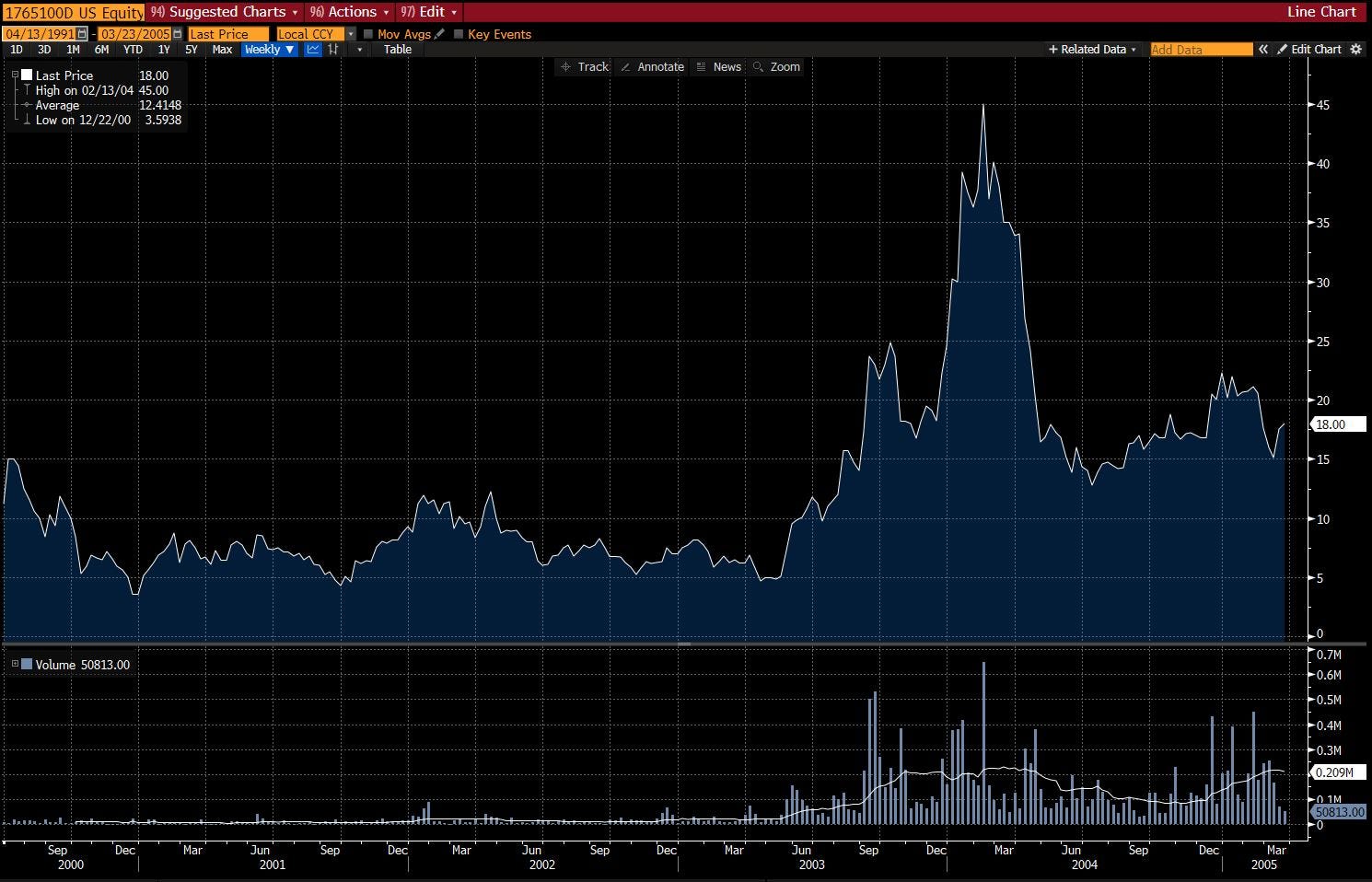Viewport: 1372px width, 882px height.
Task: Select the line chart type icon
Action: click(x=313, y=50)
